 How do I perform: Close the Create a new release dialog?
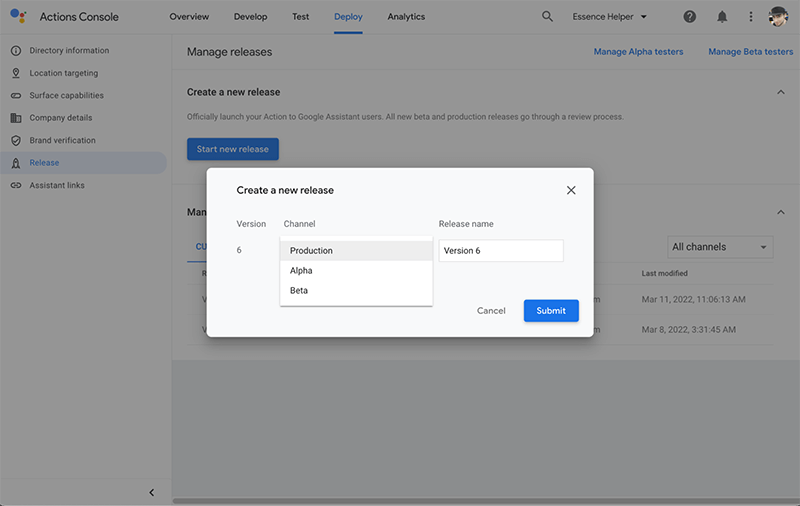pyautogui.click(x=571, y=190)
